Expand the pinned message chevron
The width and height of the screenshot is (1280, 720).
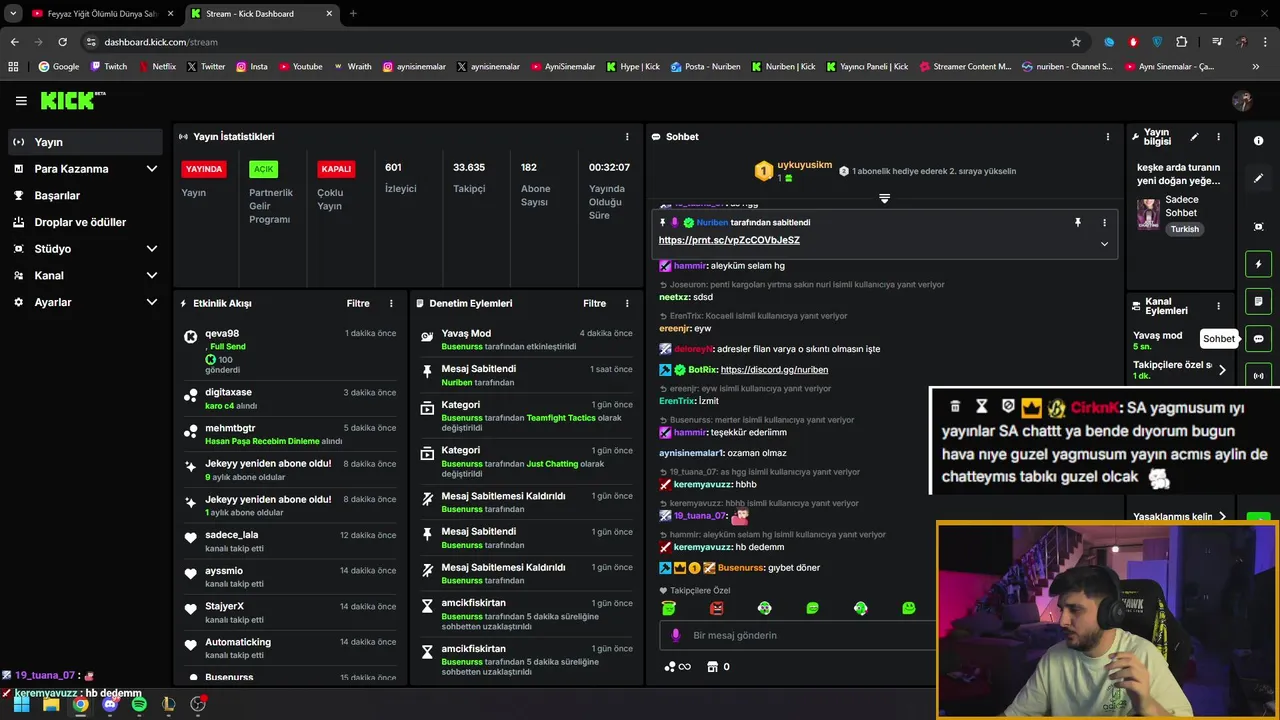tap(1104, 244)
